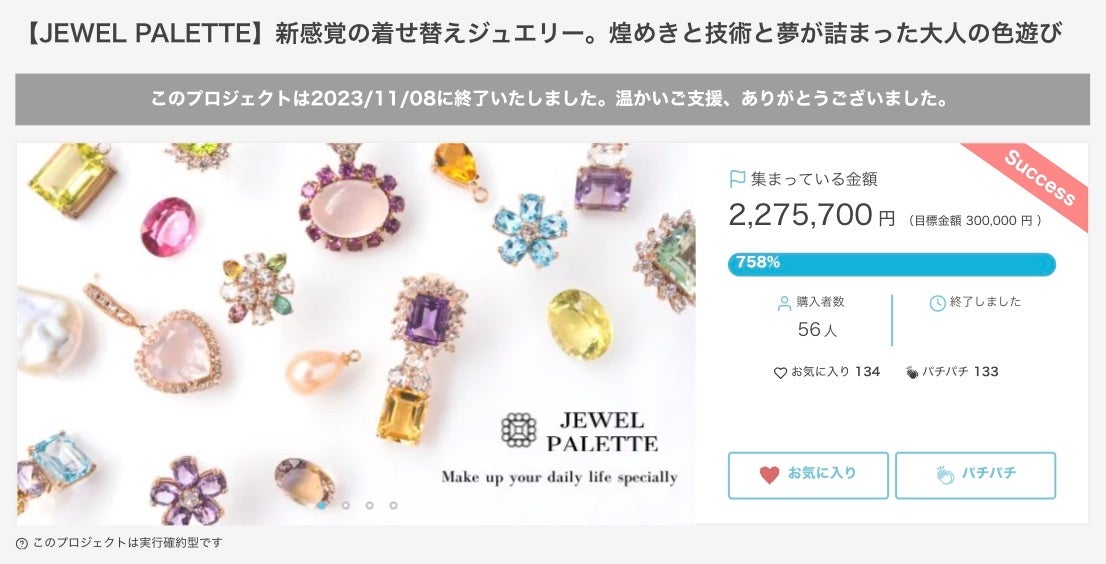Select the first carousel dot indicator
This screenshot has width=1106, height=564.
click(x=322, y=505)
